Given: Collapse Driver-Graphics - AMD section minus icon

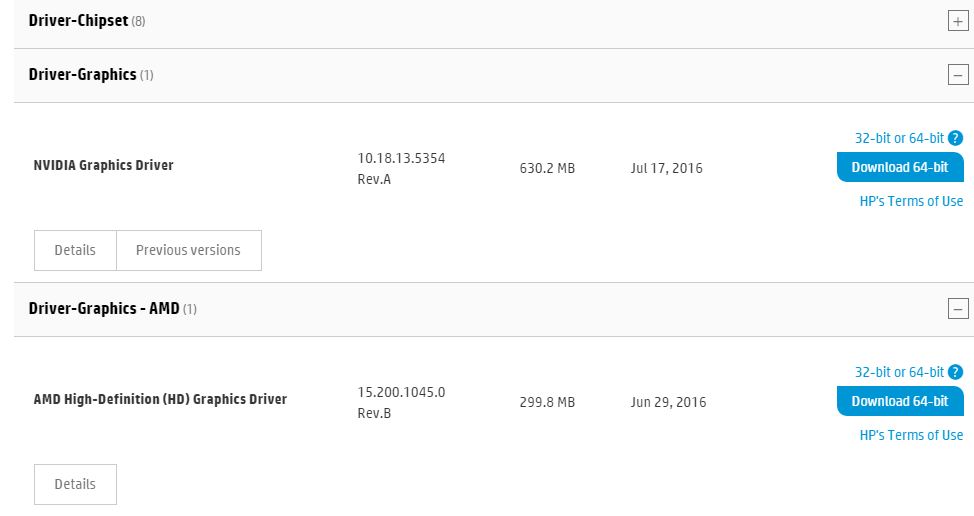Looking at the screenshot, I should (958, 309).
